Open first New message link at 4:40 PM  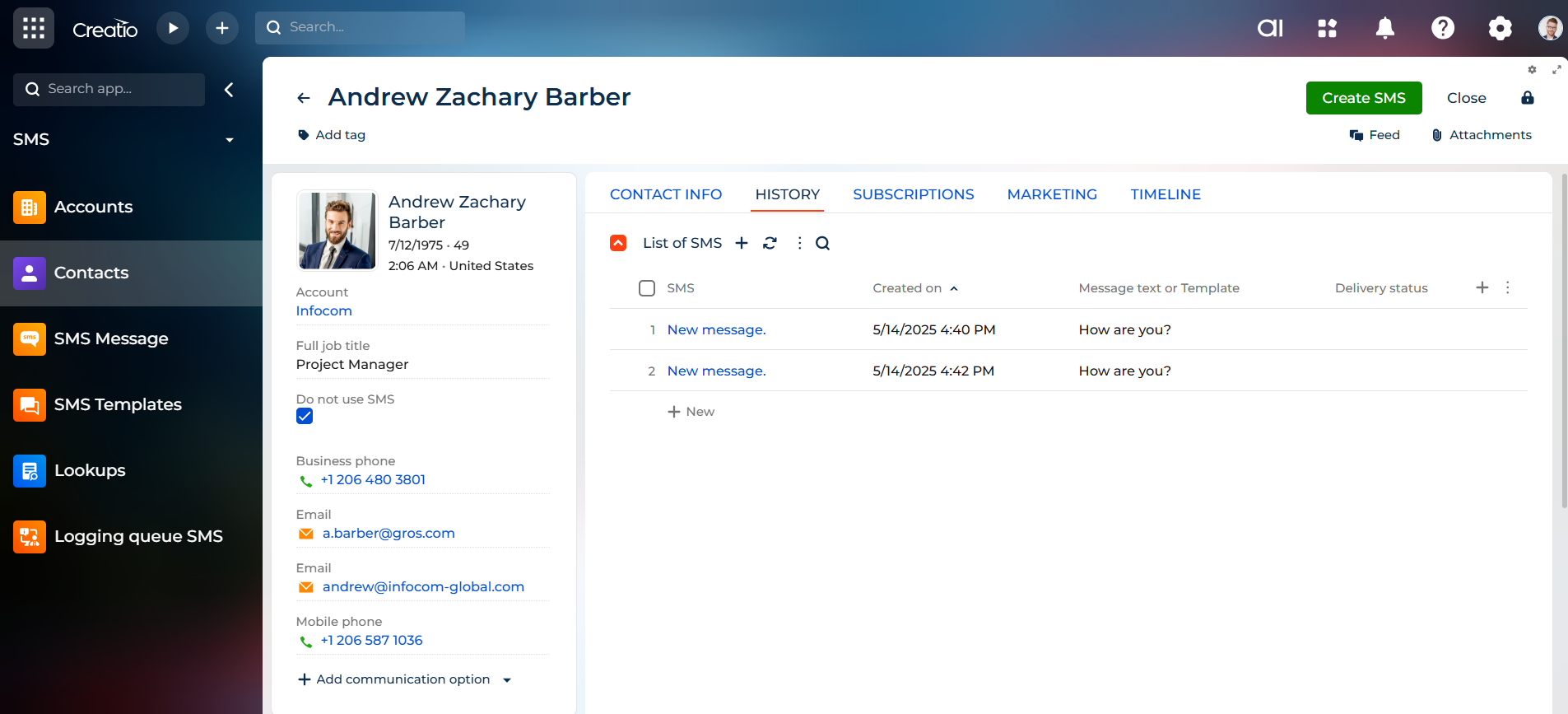[x=716, y=330]
